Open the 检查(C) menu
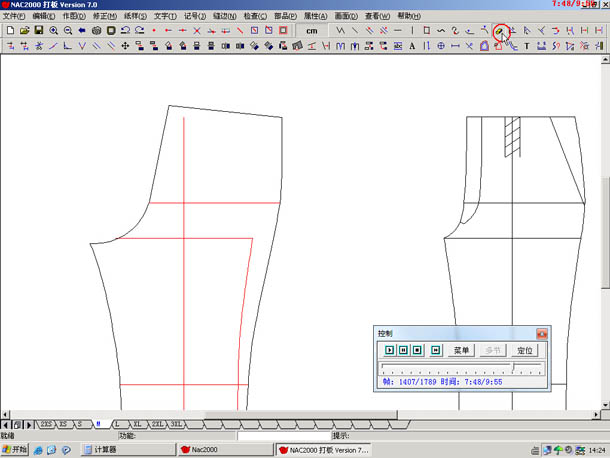The image size is (610, 458). pos(255,16)
